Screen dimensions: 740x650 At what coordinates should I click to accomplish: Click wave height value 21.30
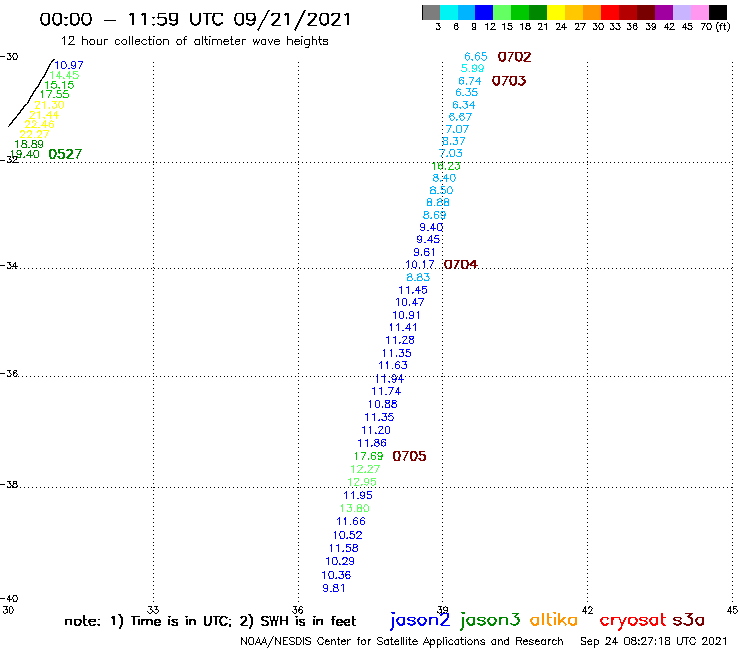tap(50, 105)
